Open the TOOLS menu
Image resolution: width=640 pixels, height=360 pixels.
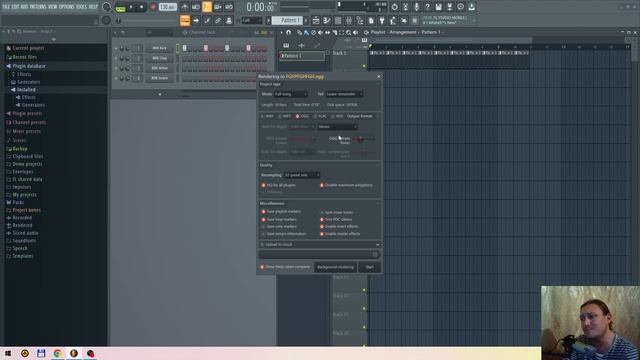point(81,7)
